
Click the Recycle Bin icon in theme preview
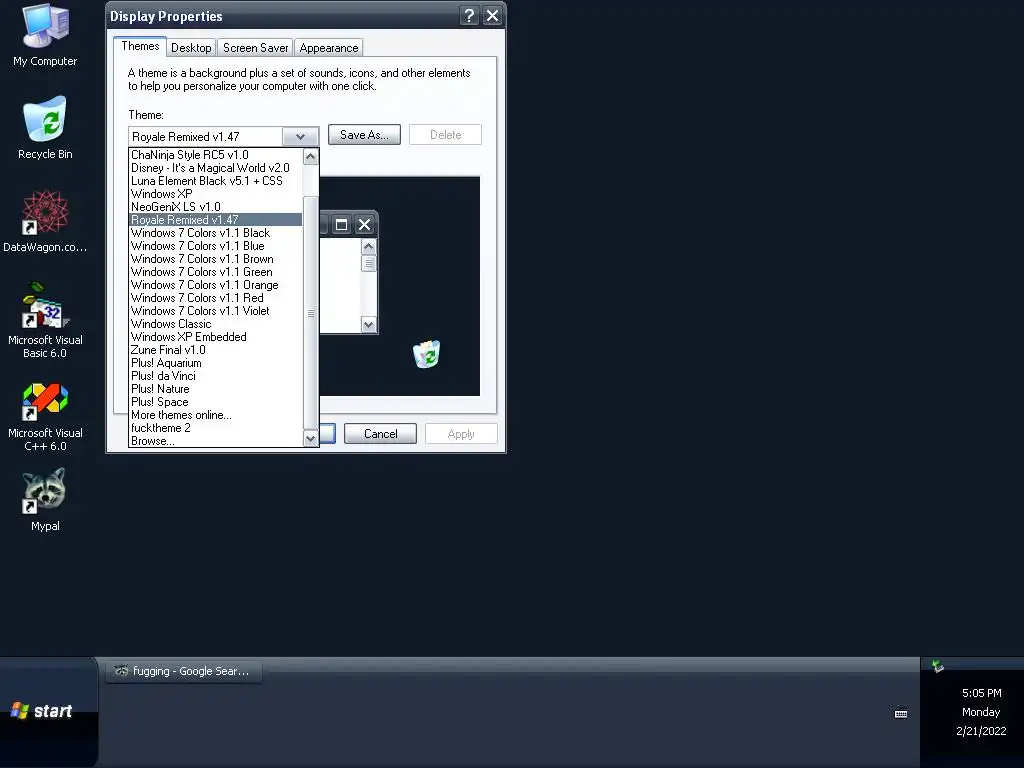(x=426, y=354)
